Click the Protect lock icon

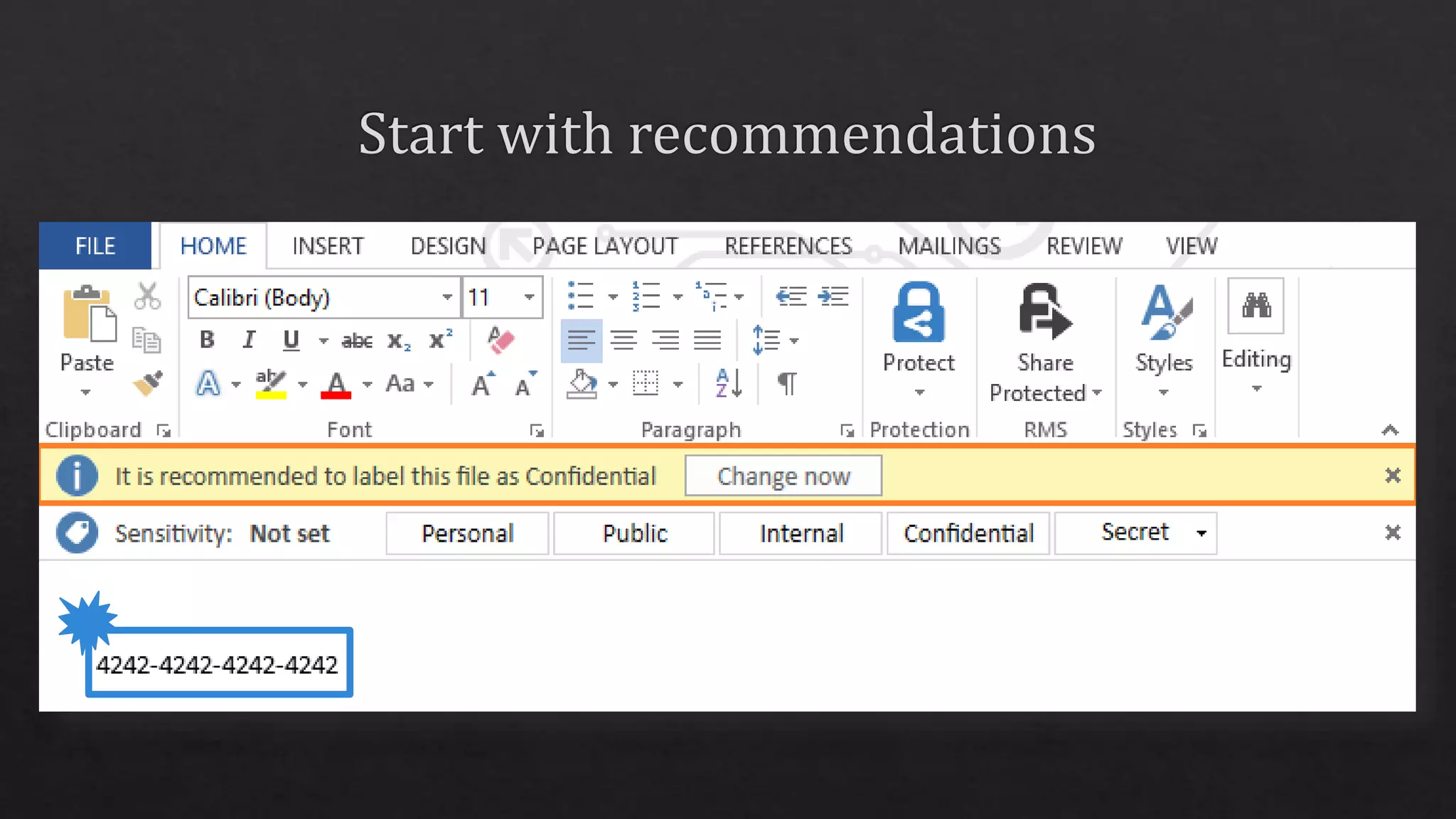919,314
